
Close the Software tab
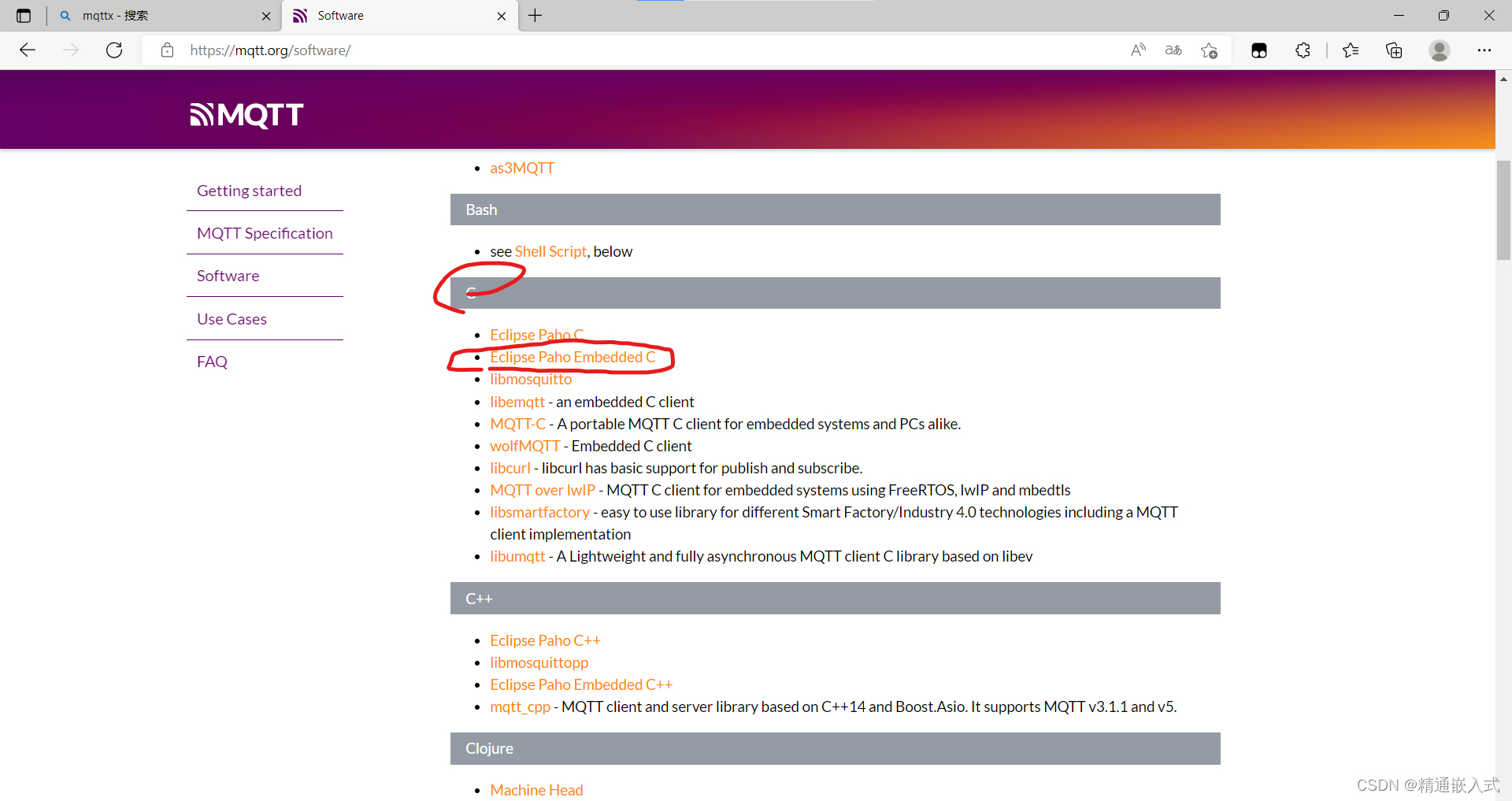pos(502,16)
